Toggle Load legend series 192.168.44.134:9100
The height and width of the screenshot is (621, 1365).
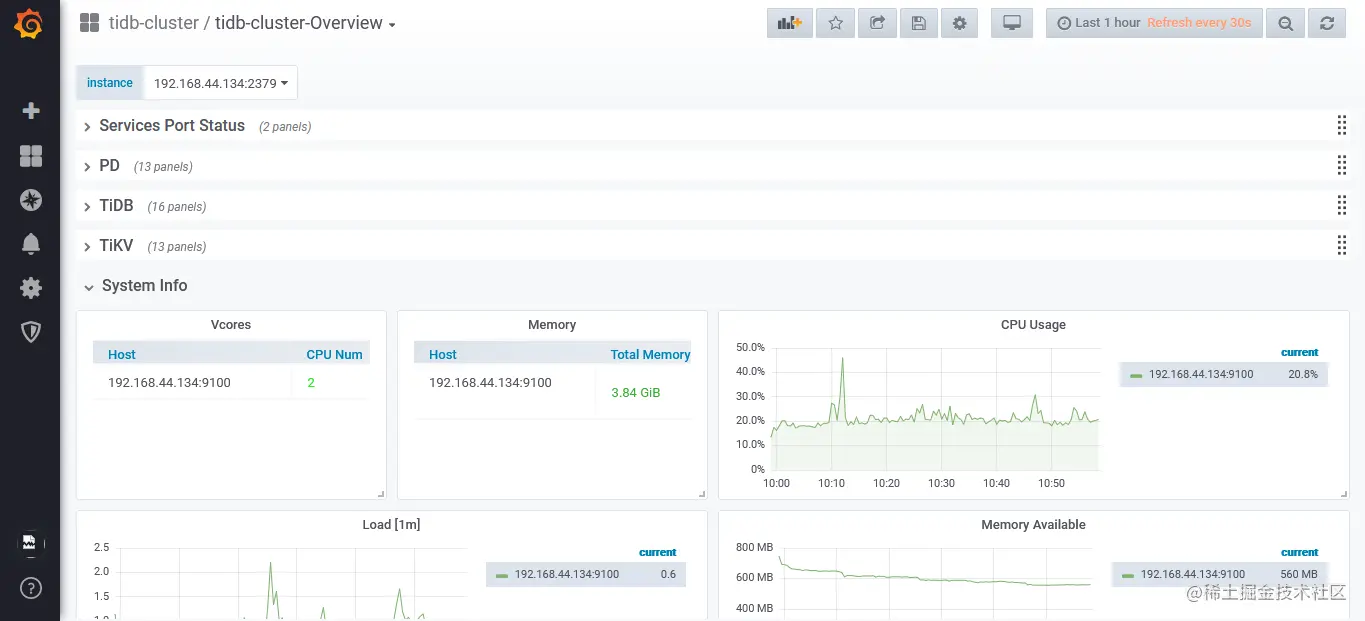567,574
